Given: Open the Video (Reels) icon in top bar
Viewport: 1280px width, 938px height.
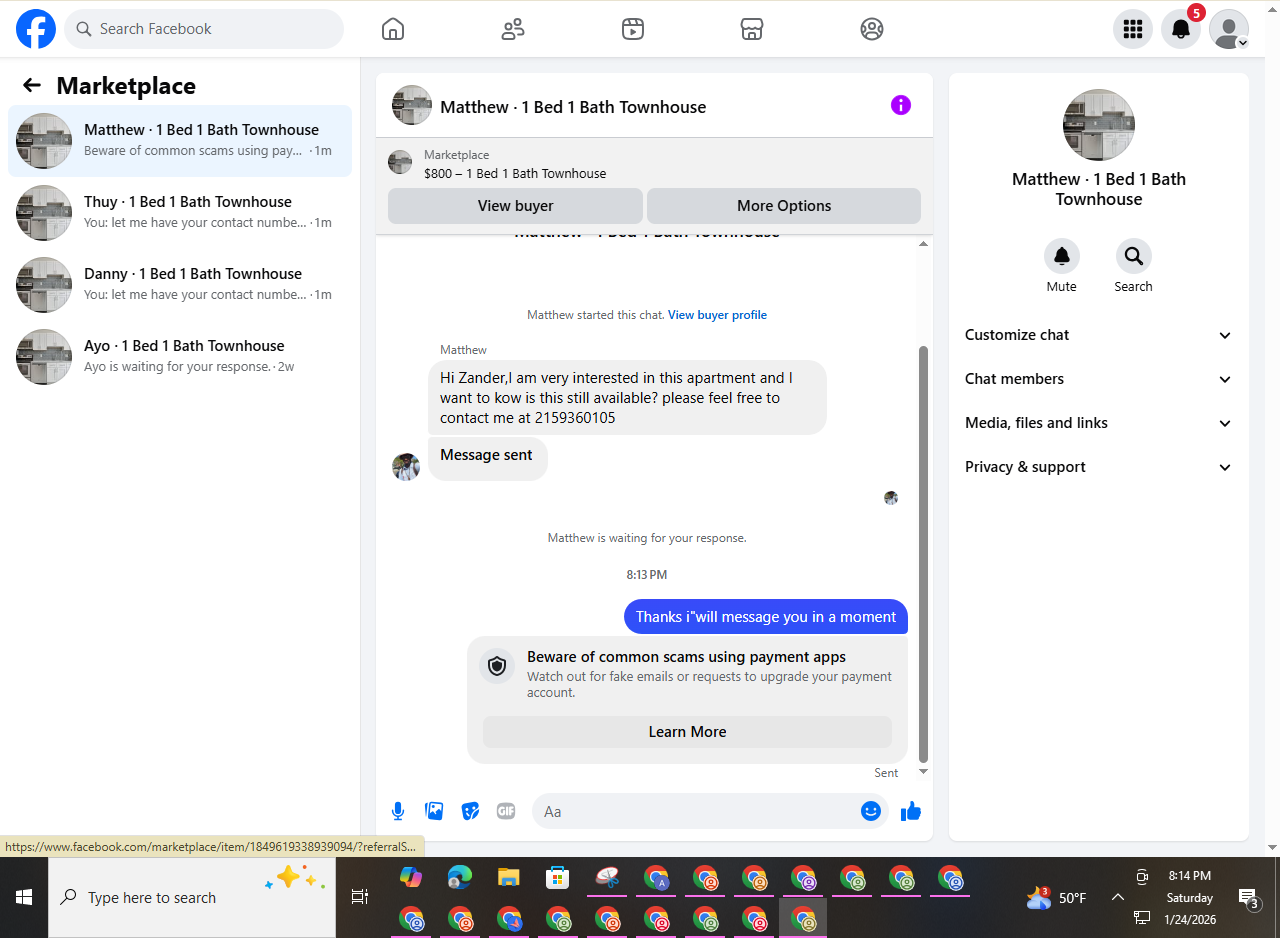Looking at the screenshot, I should coord(632,29).
